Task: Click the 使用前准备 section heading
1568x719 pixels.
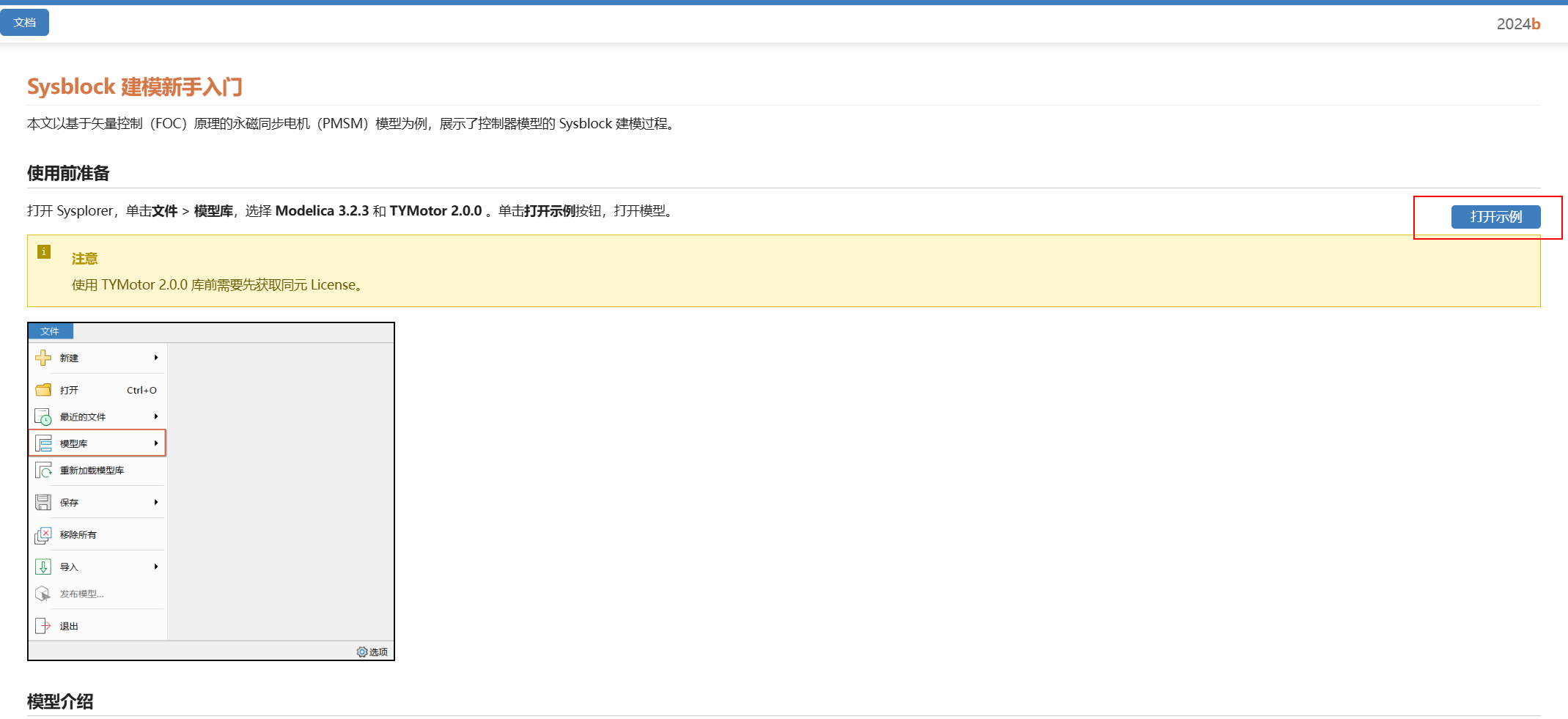Action: 68,173
